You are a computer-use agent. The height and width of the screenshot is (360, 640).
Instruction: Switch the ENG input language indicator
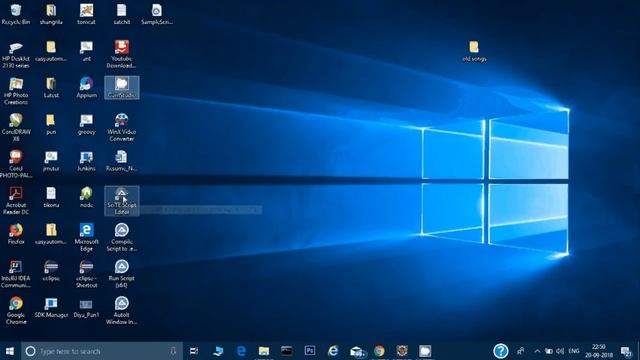coord(574,351)
